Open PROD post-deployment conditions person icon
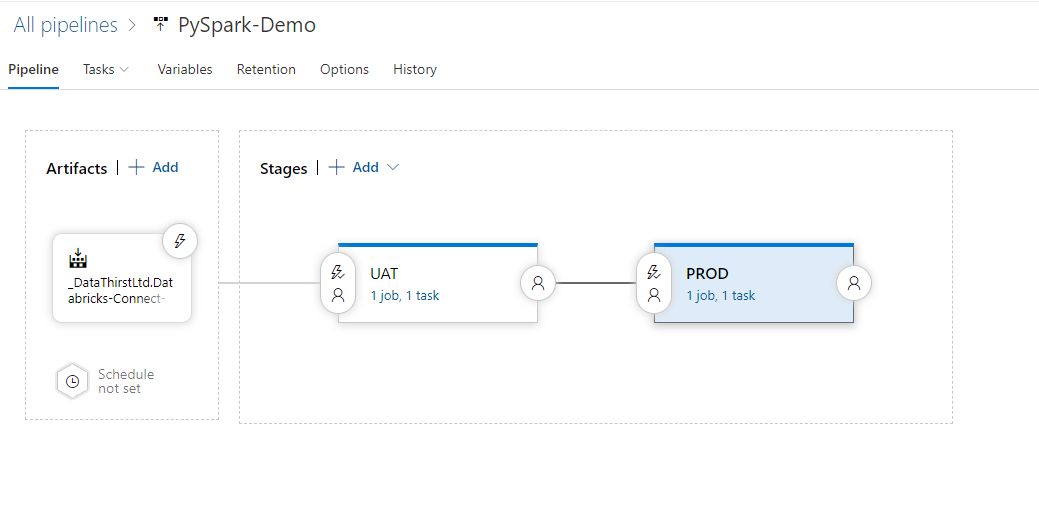The height and width of the screenshot is (510, 1039). pos(854,283)
